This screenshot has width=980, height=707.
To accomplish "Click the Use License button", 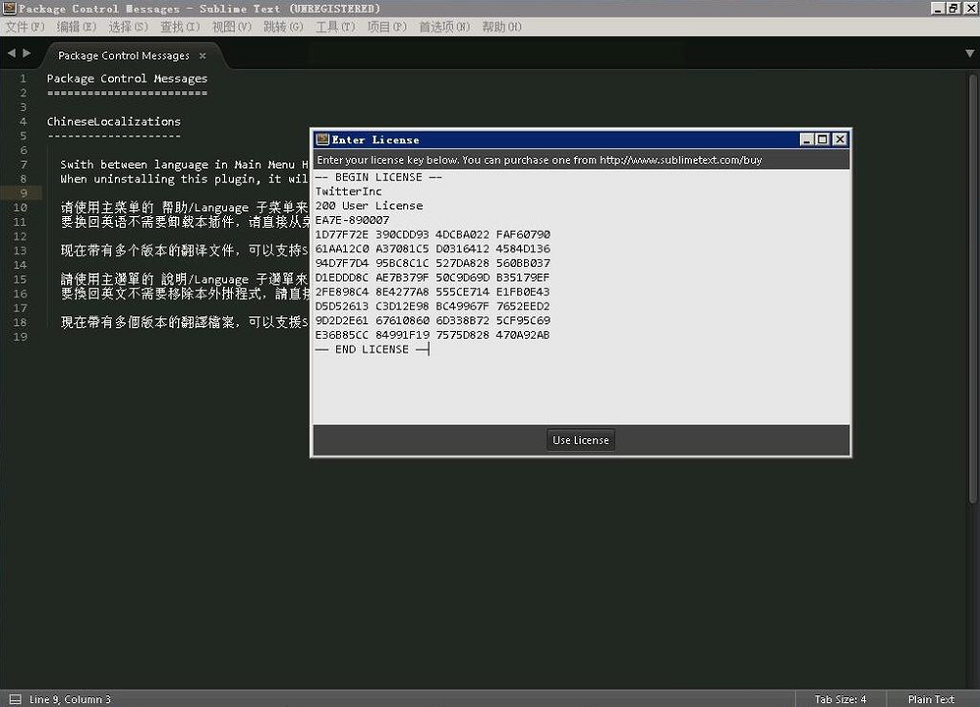I will pyautogui.click(x=580, y=440).
